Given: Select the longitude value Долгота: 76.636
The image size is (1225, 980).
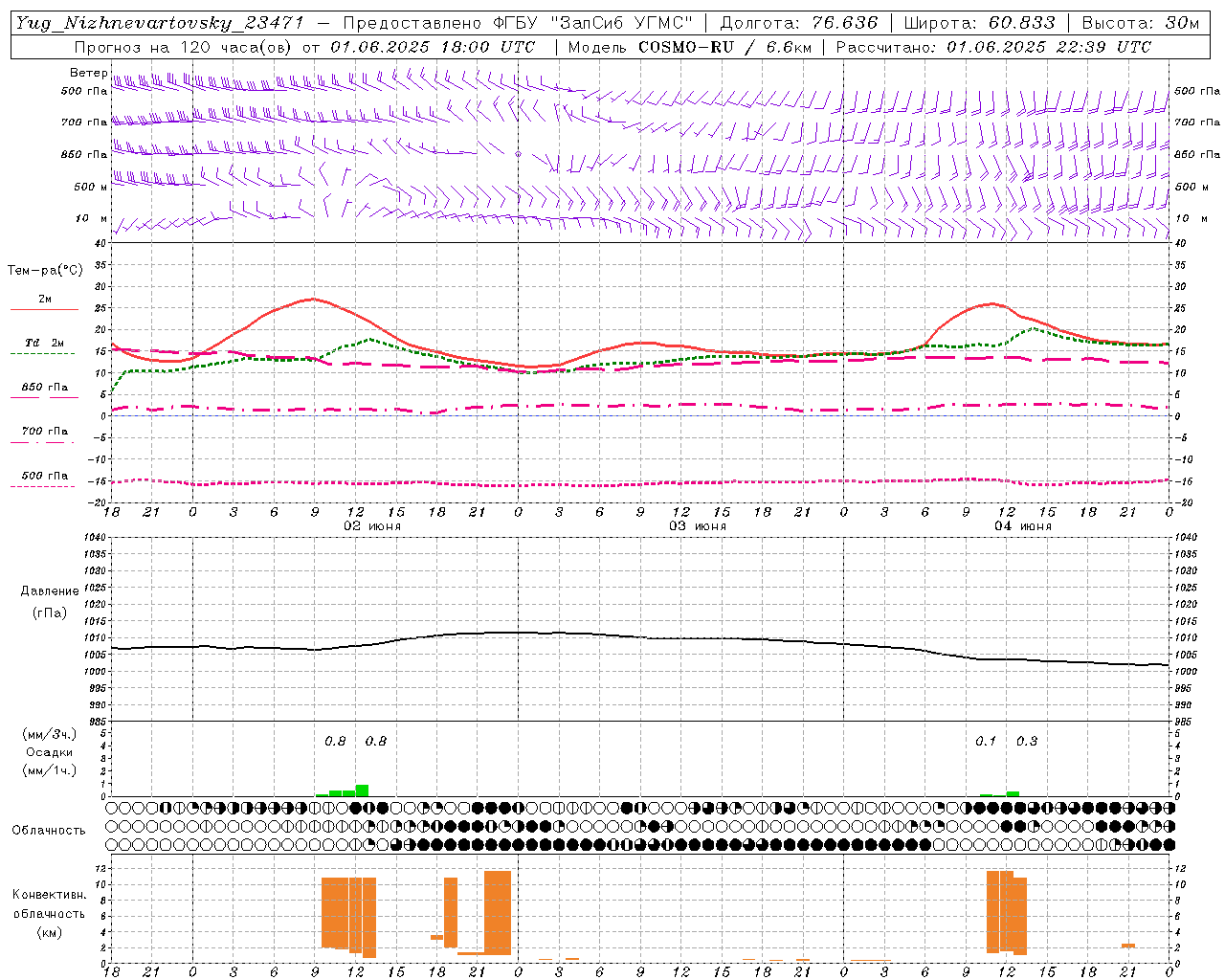Looking at the screenshot, I should [x=798, y=23].
